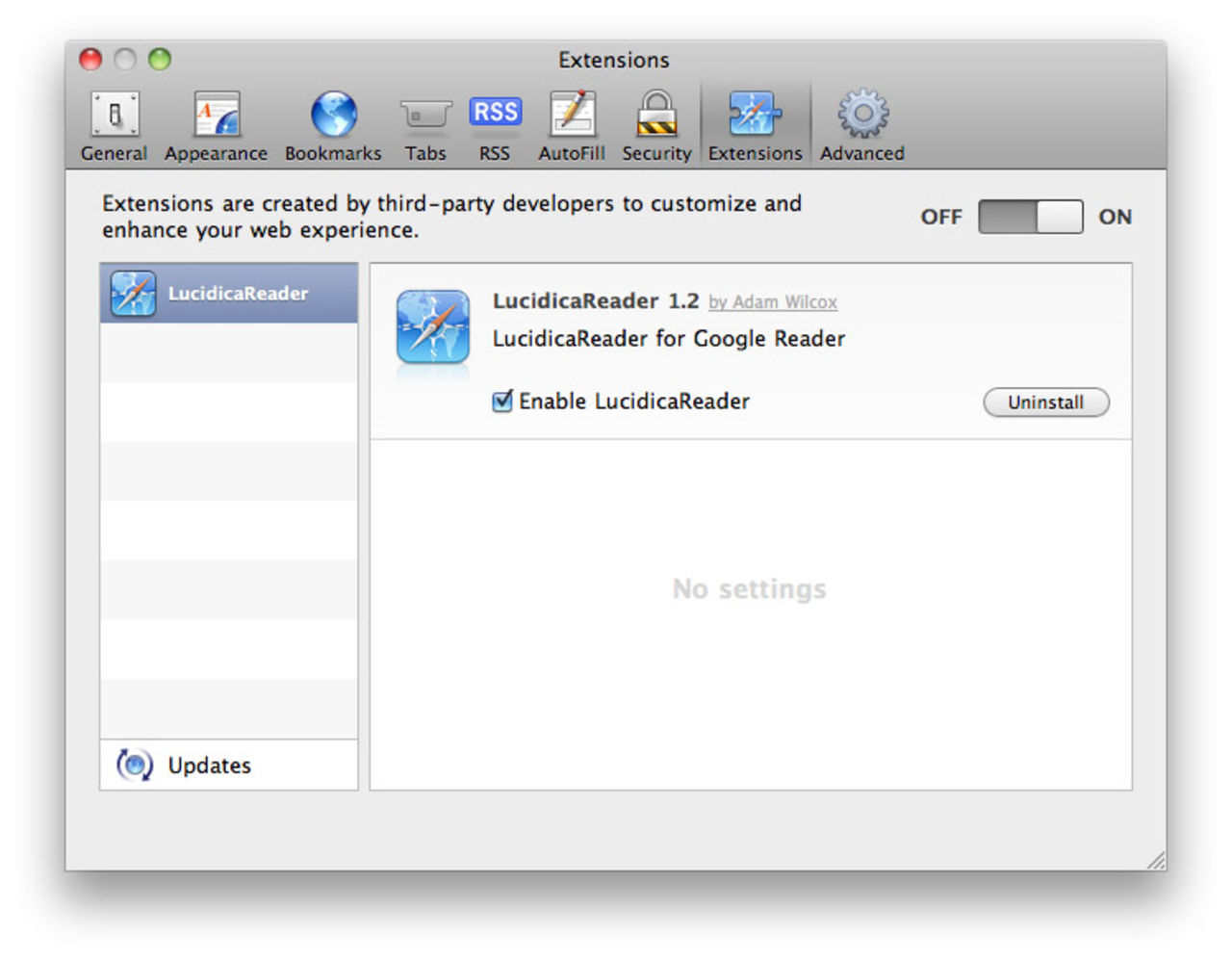1232x961 pixels.
Task: Open the General preferences pane
Action: point(114,126)
